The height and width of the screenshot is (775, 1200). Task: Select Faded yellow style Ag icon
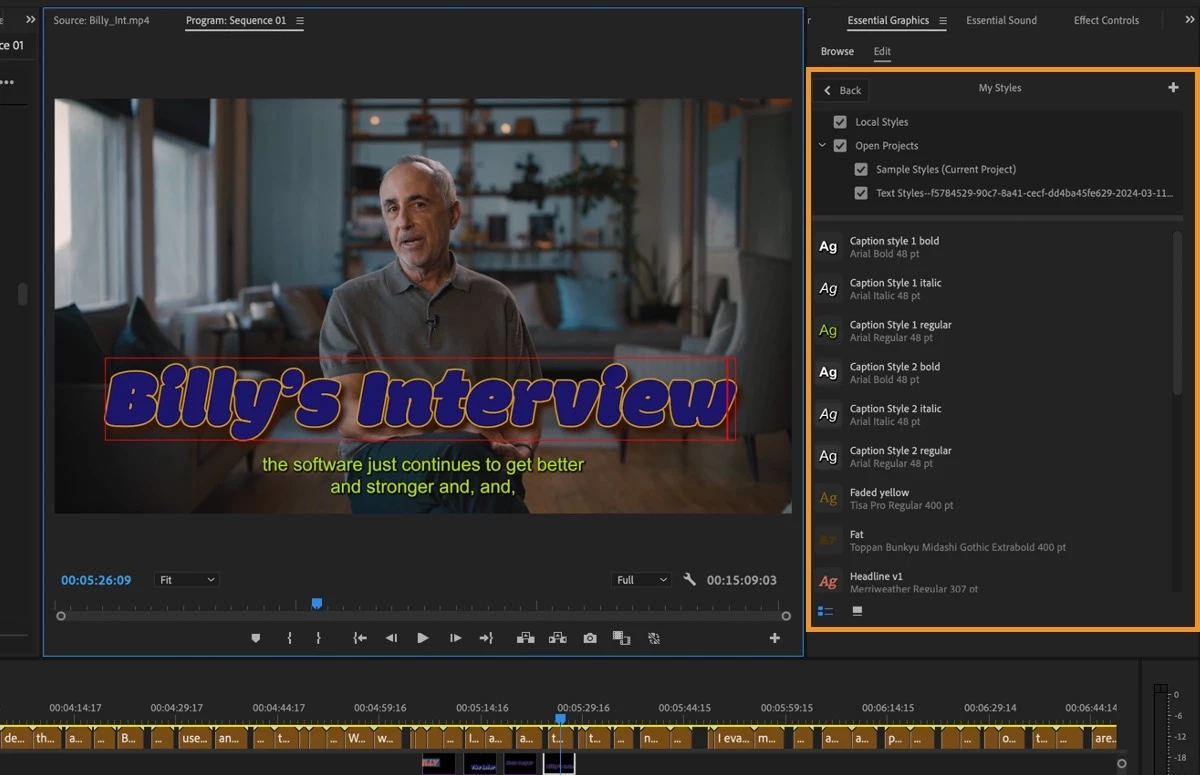828,499
